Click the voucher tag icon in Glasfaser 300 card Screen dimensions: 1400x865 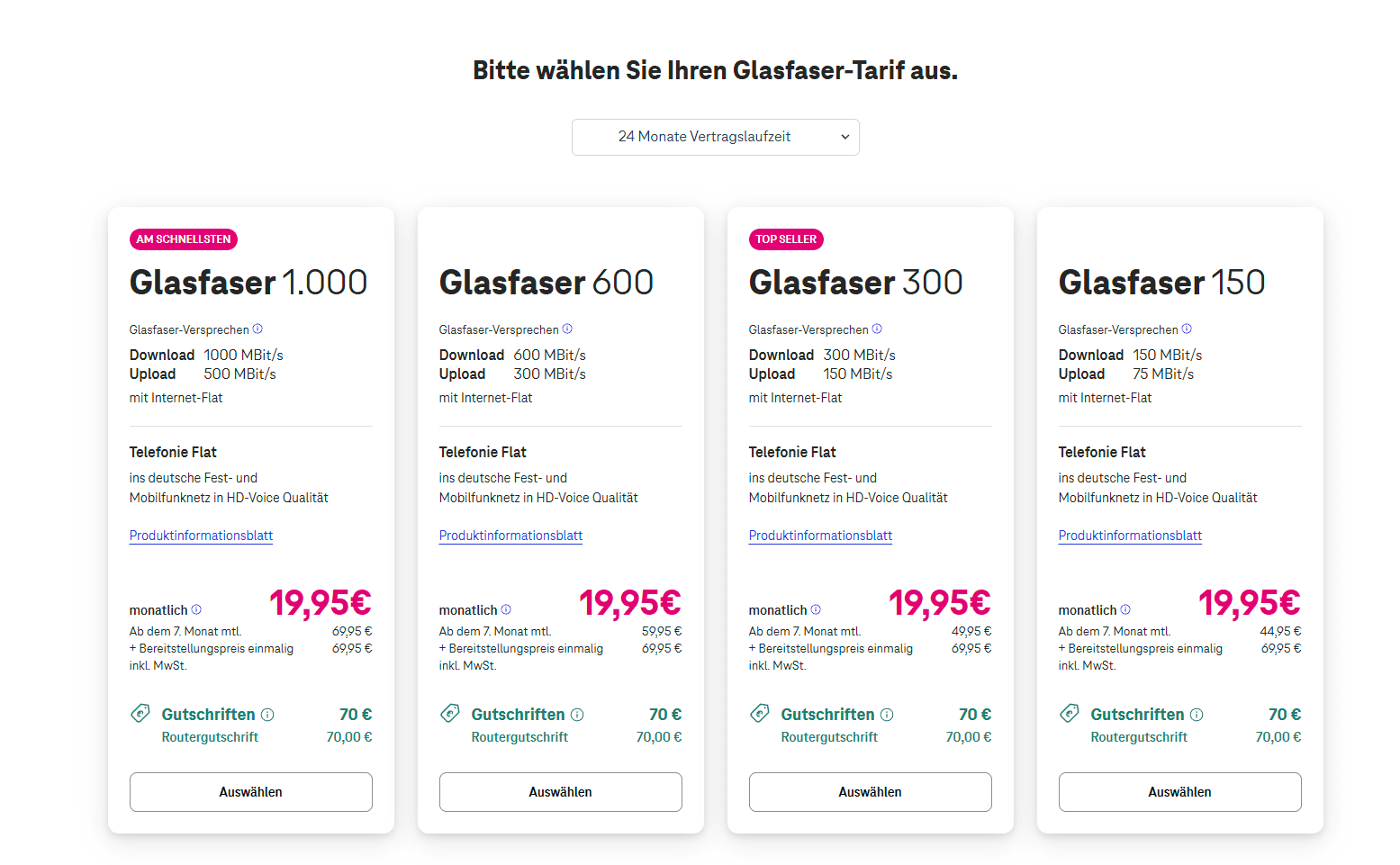tap(760, 714)
